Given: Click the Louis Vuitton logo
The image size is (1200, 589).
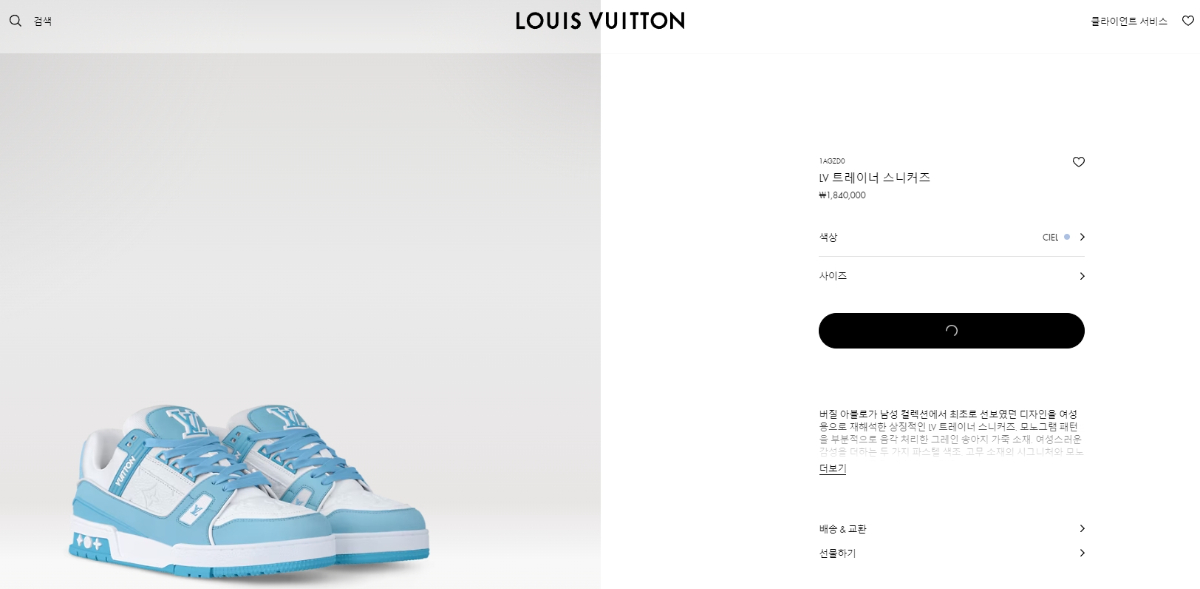Looking at the screenshot, I should coord(600,21).
